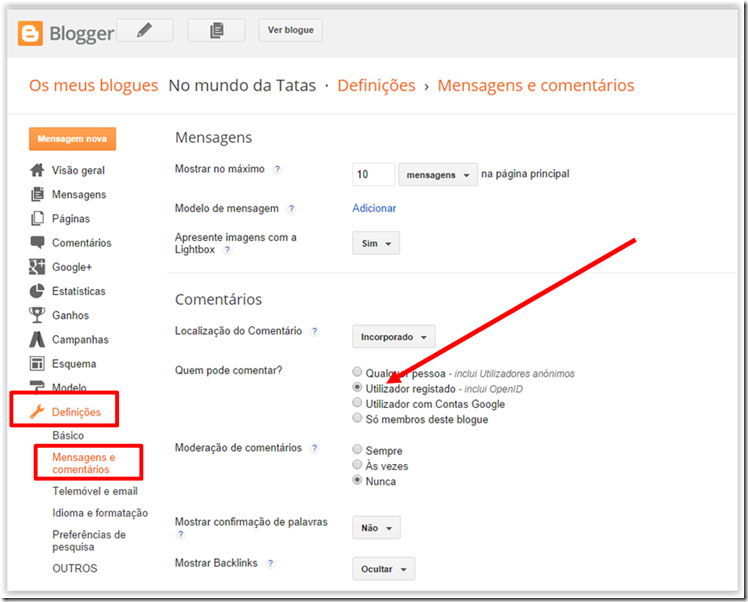748x602 pixels.
Task: Open the Backlinks Ocultar dropdown
Action: coord(384,569)
